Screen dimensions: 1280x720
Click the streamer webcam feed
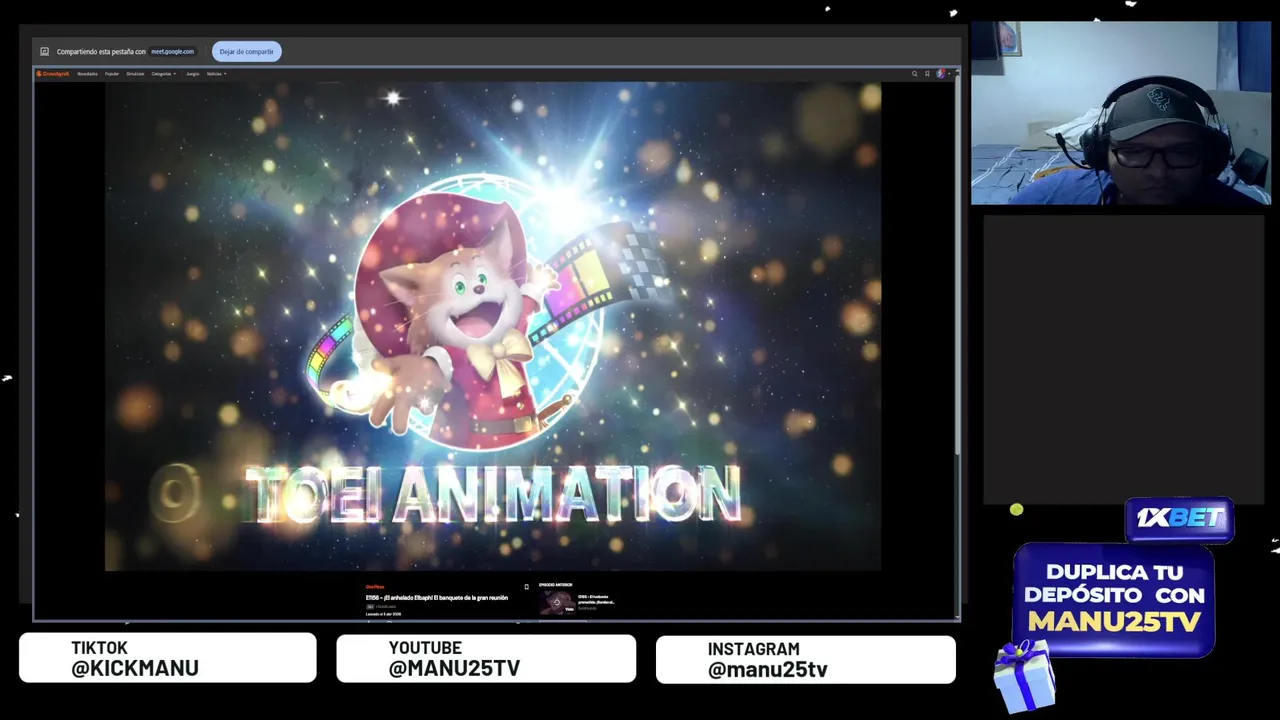click(1121, 113)
